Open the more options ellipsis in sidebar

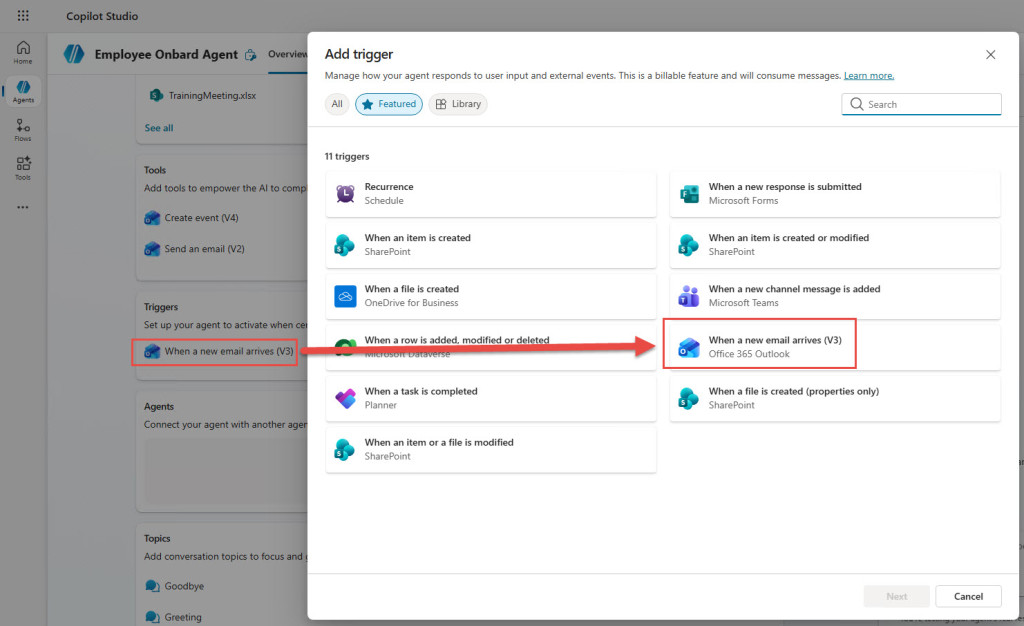23,207
